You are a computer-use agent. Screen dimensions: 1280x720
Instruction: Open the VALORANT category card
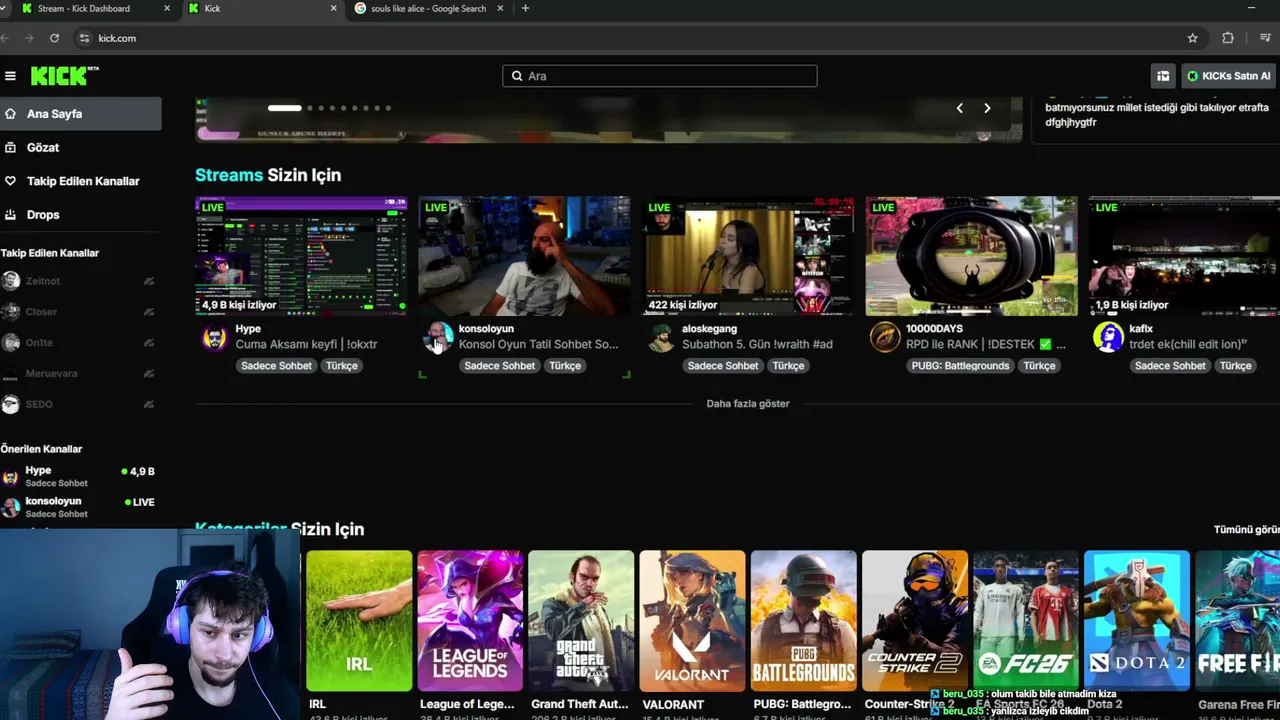click(x=692, y=620)
